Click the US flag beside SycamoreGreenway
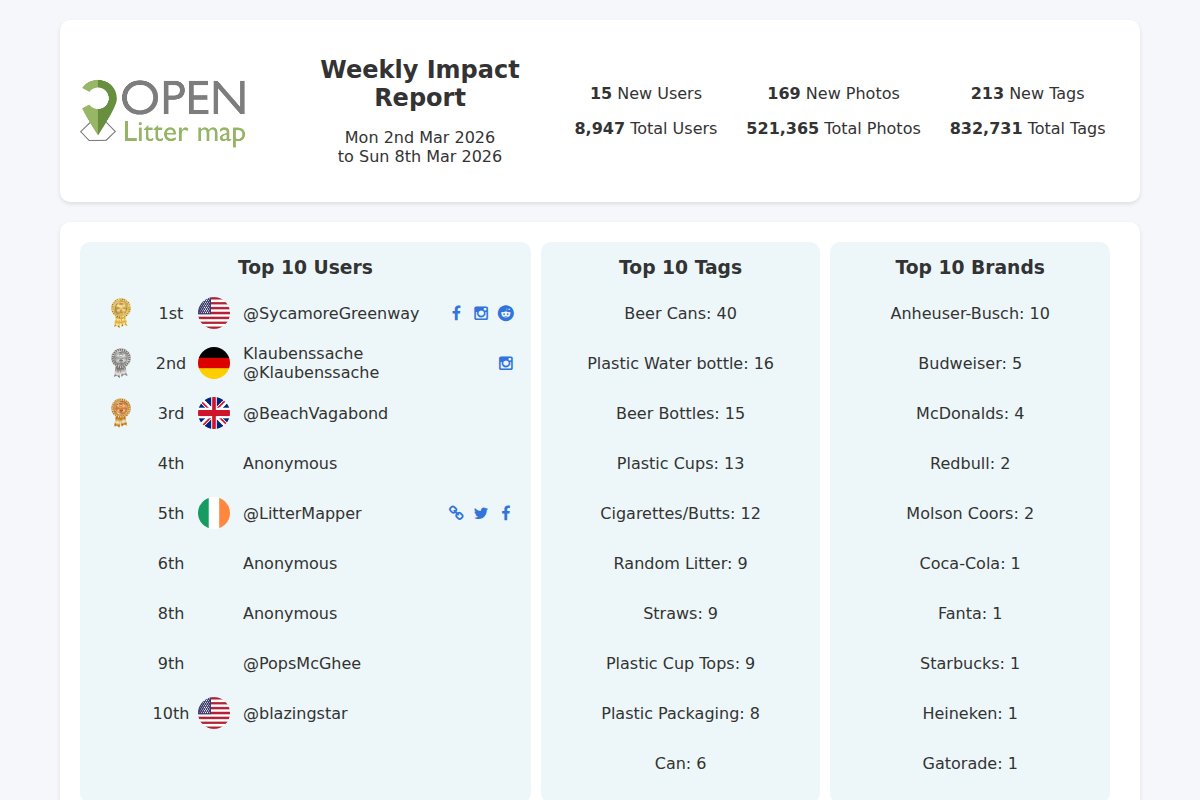This screenshot has height=800, width=1200. point(214,313)
